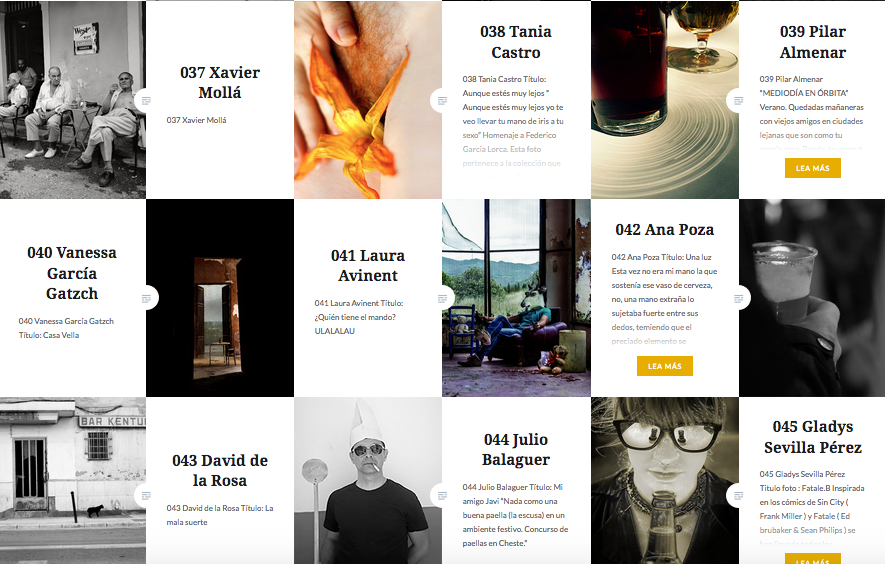Click the post icon beside 039 Pilar Almenar
Image resolution: width=885 pixels, height=564 pixels.
pyautogui.click(x=738, y=100)
